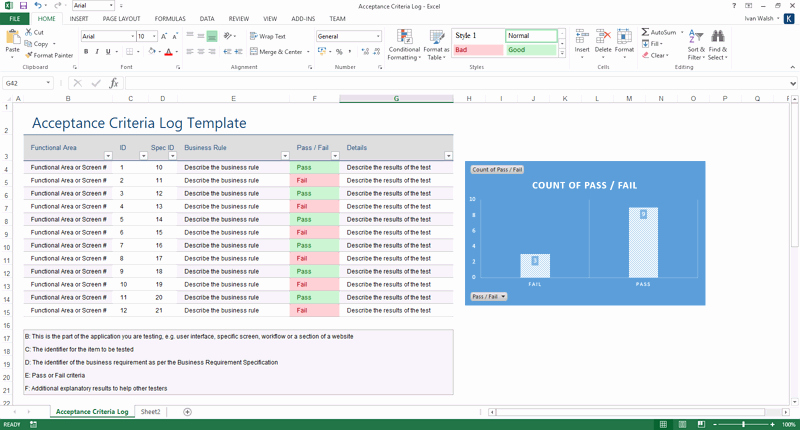The image size is (800, 430).
Task: Open Pass / Fail column filter dropdown
Action: (335, 156)
